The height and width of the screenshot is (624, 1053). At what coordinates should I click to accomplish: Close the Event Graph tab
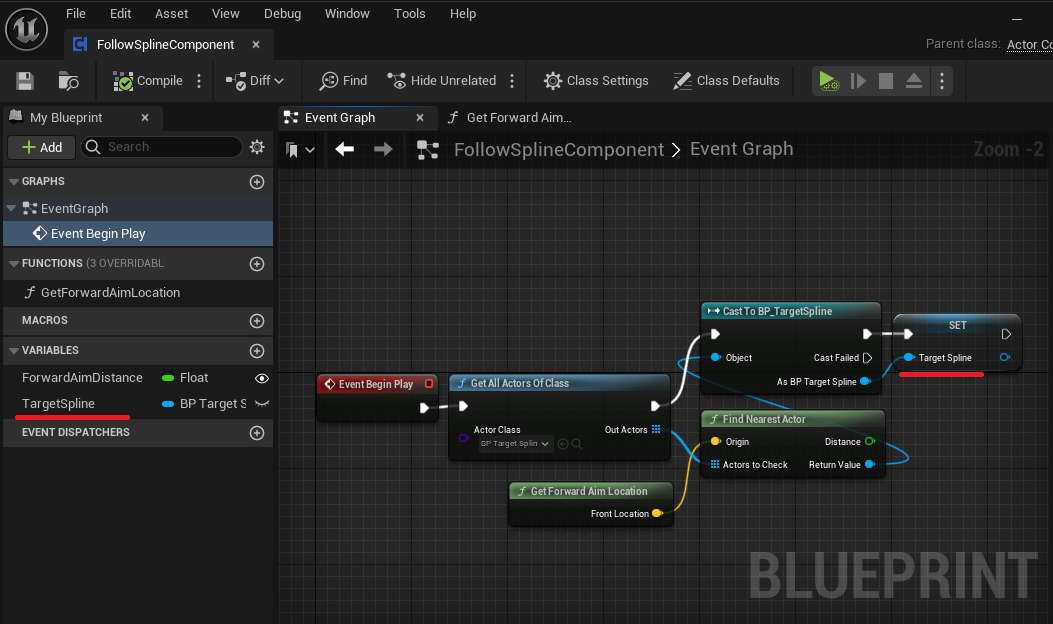pyautogui.click(x=420, y=118)
